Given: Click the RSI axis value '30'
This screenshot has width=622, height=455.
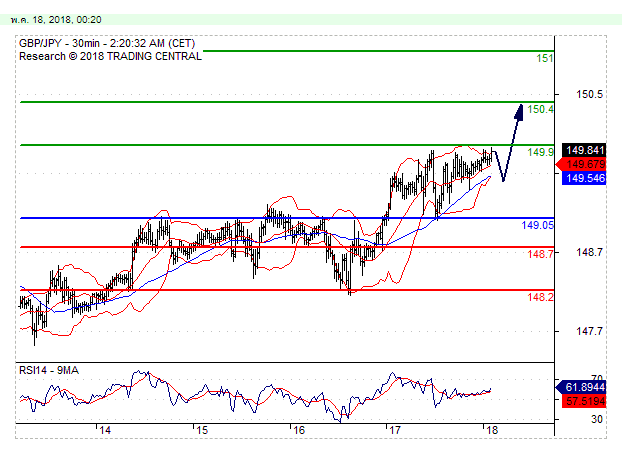Looking at the screenshot, I should pyautogui.click(x=597, y=419).
